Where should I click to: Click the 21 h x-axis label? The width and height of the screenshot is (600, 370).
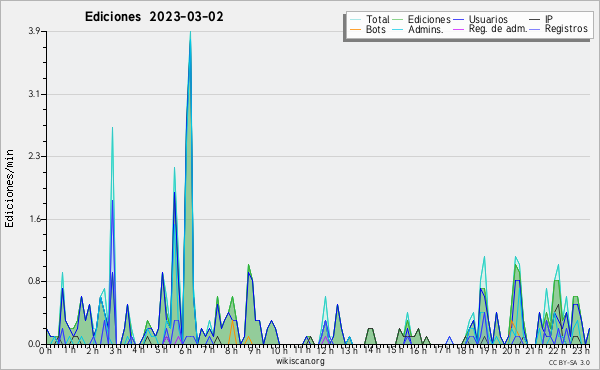[534, 350]
